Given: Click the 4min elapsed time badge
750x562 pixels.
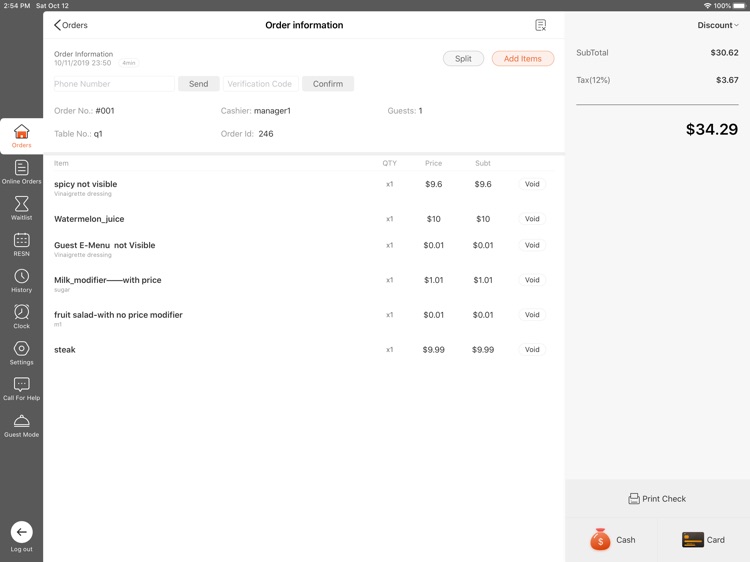Looking at the screenshot, I should tap(129, 63).
